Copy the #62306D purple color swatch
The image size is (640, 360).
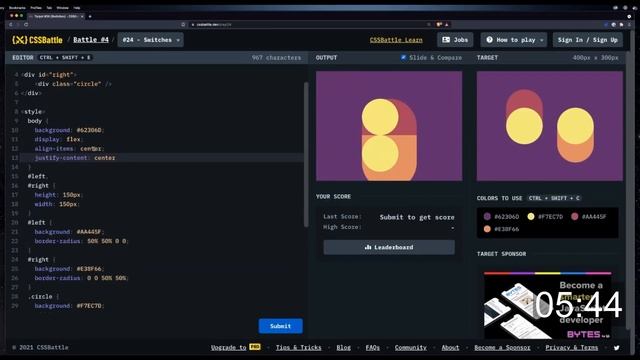coord(487,217)
